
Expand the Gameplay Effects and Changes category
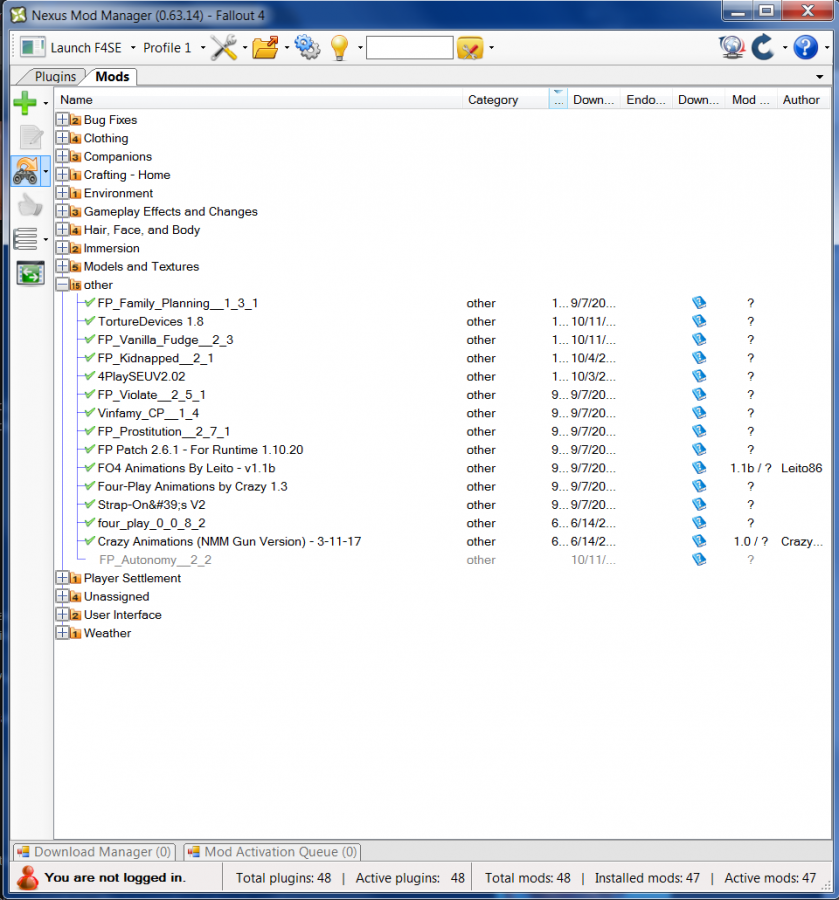(x=62, y=211)
